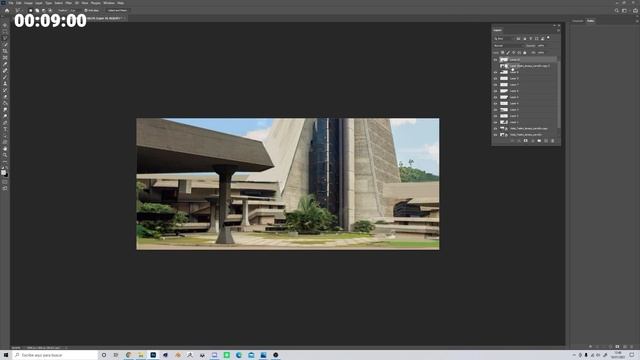Select the Quick Selection wand tool
This screenshot has width=640, height=360.
(x=5, y=45)
